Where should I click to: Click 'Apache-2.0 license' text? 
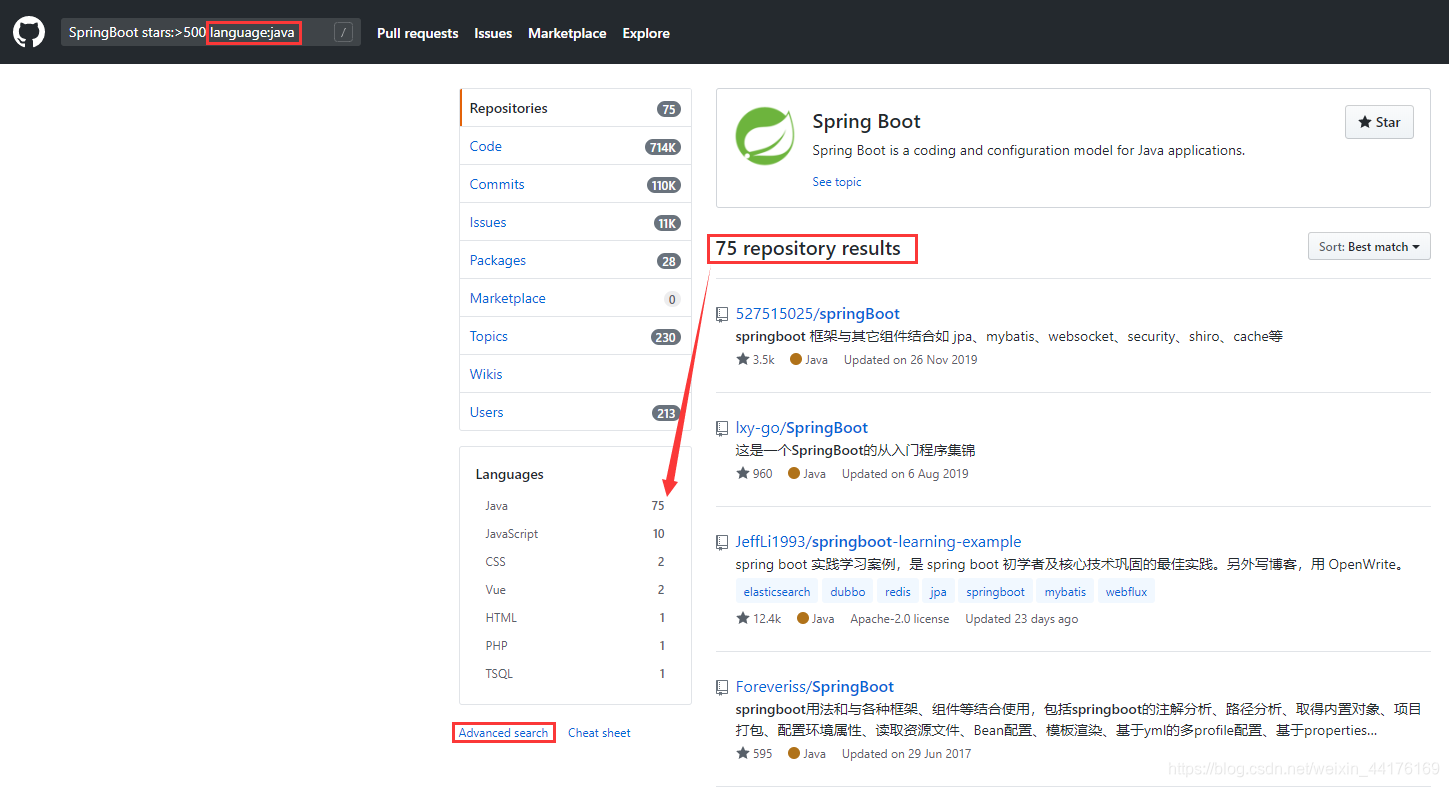(900, 619)
